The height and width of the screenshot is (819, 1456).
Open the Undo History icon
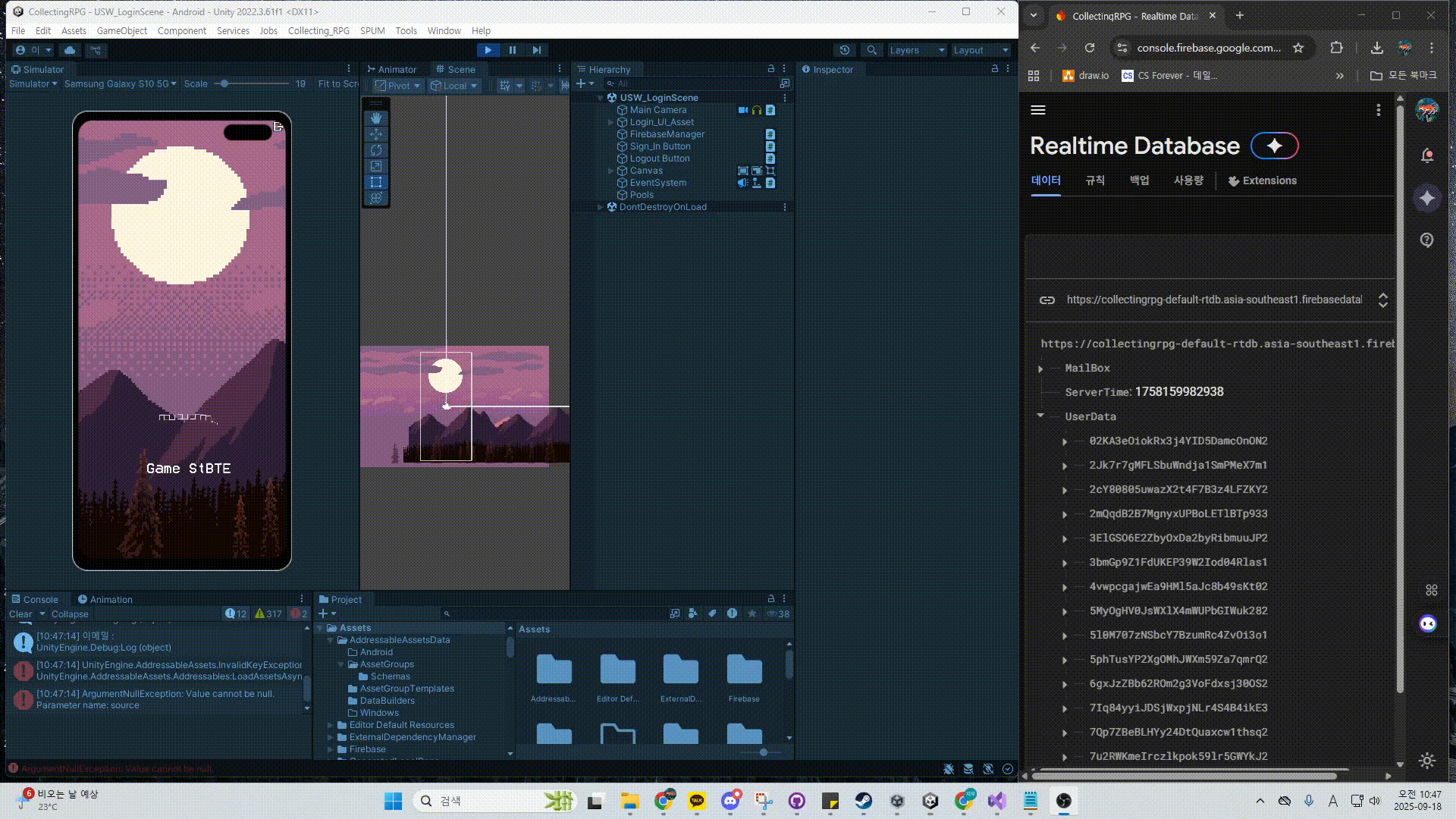[845, 50]
